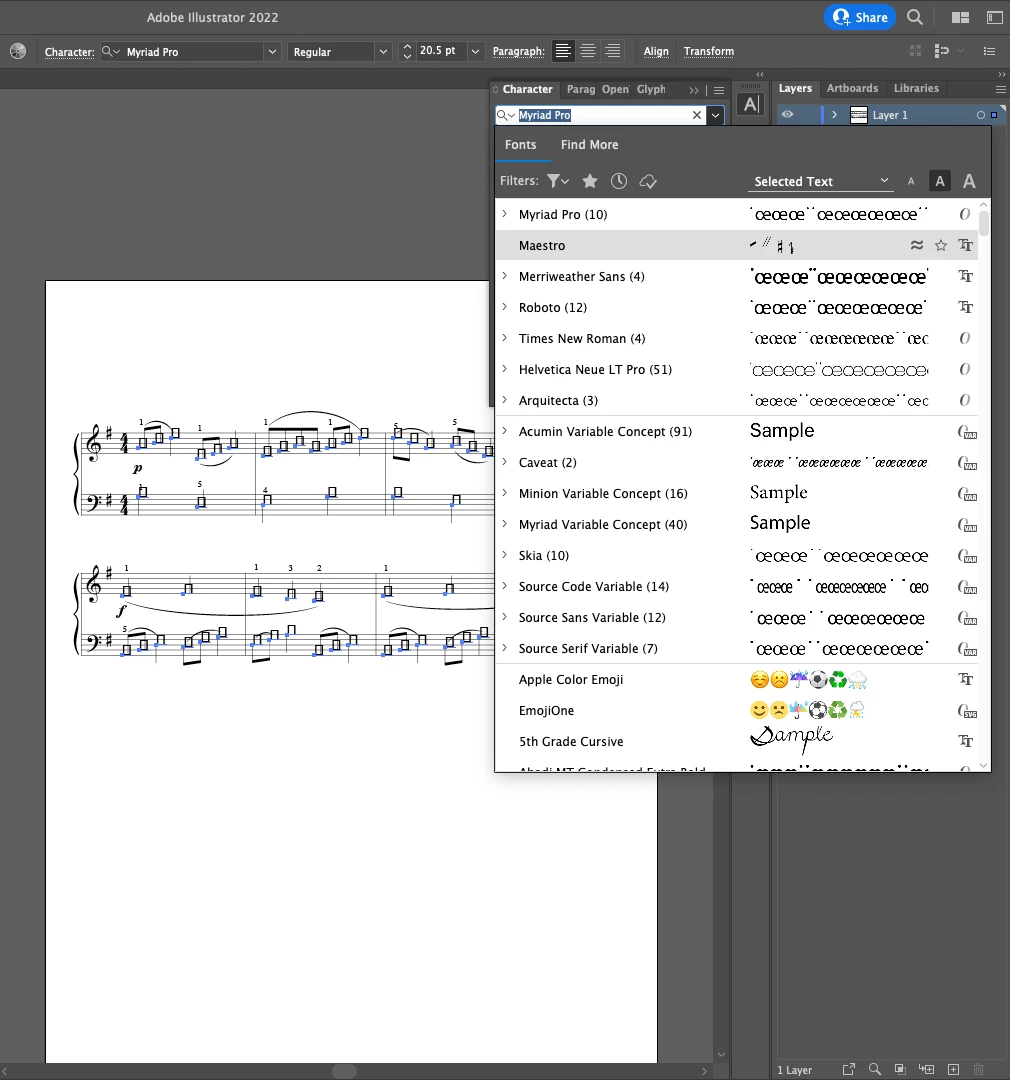Switch to the Glyphs panel tab
This screenshot has width=1010, height=1080.
[650, 90]
